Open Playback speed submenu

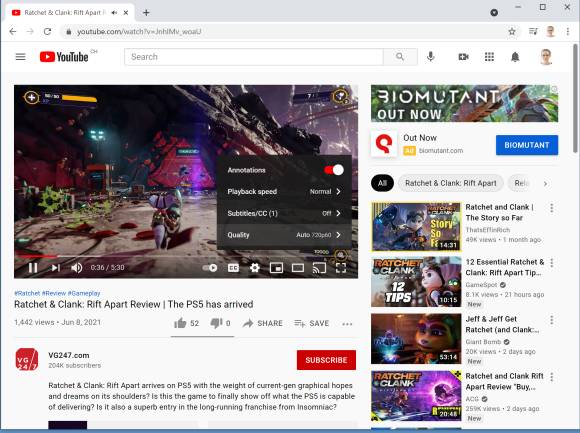pyautogui.click(x=284, y=192)
